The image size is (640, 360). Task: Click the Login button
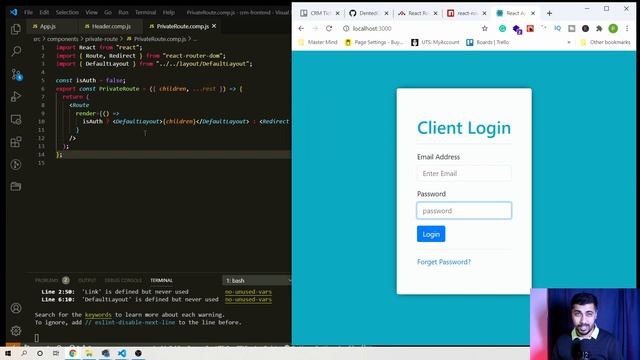click(431, 234)
